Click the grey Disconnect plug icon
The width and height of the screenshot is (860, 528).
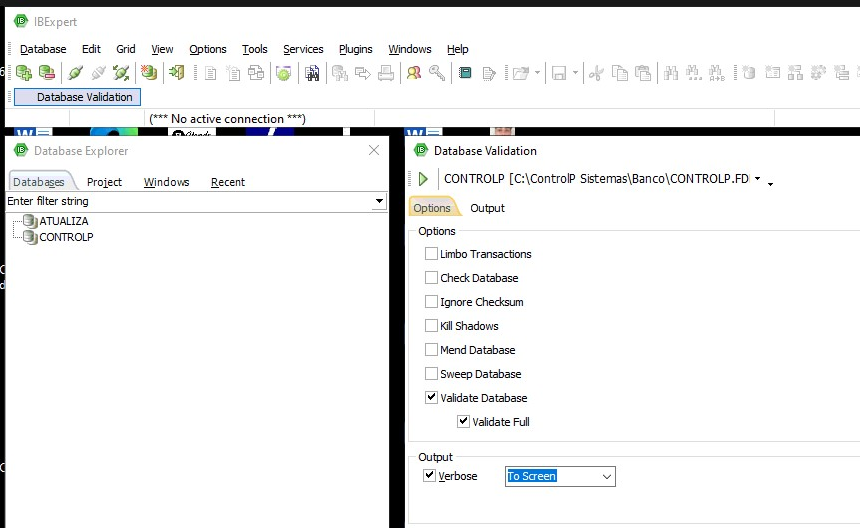click(x=98, y=72)
